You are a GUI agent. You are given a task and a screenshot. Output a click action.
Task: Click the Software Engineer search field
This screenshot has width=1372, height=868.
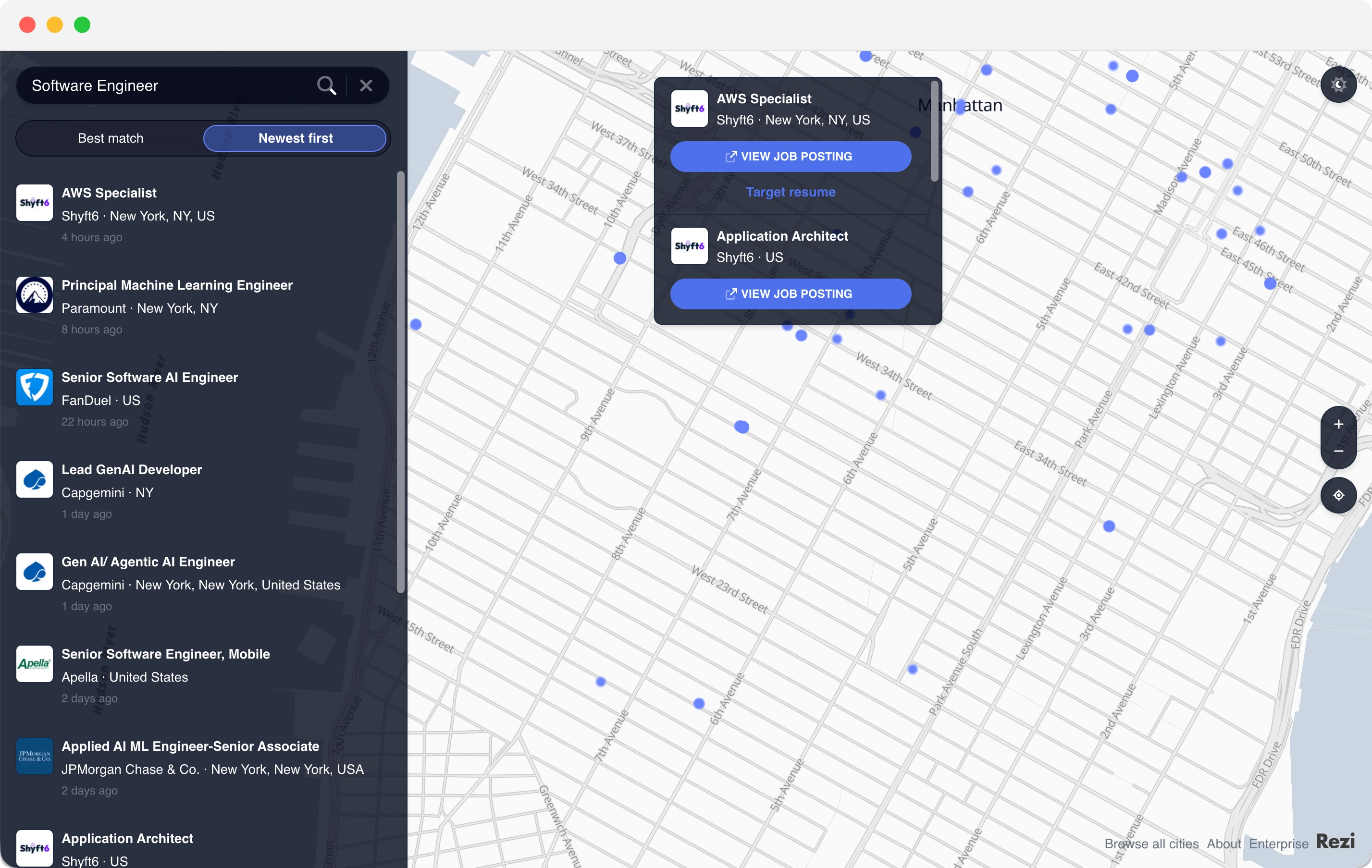165,86
